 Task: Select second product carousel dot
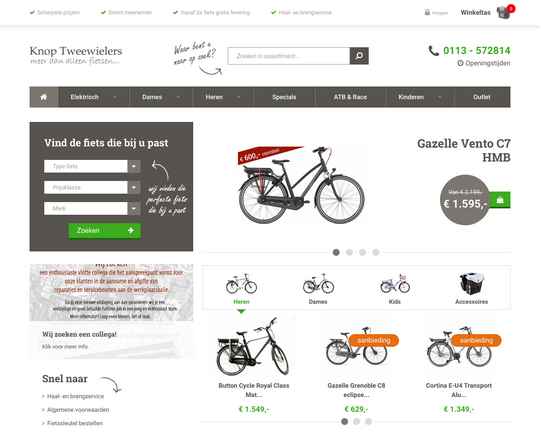[x=356, y=421]
